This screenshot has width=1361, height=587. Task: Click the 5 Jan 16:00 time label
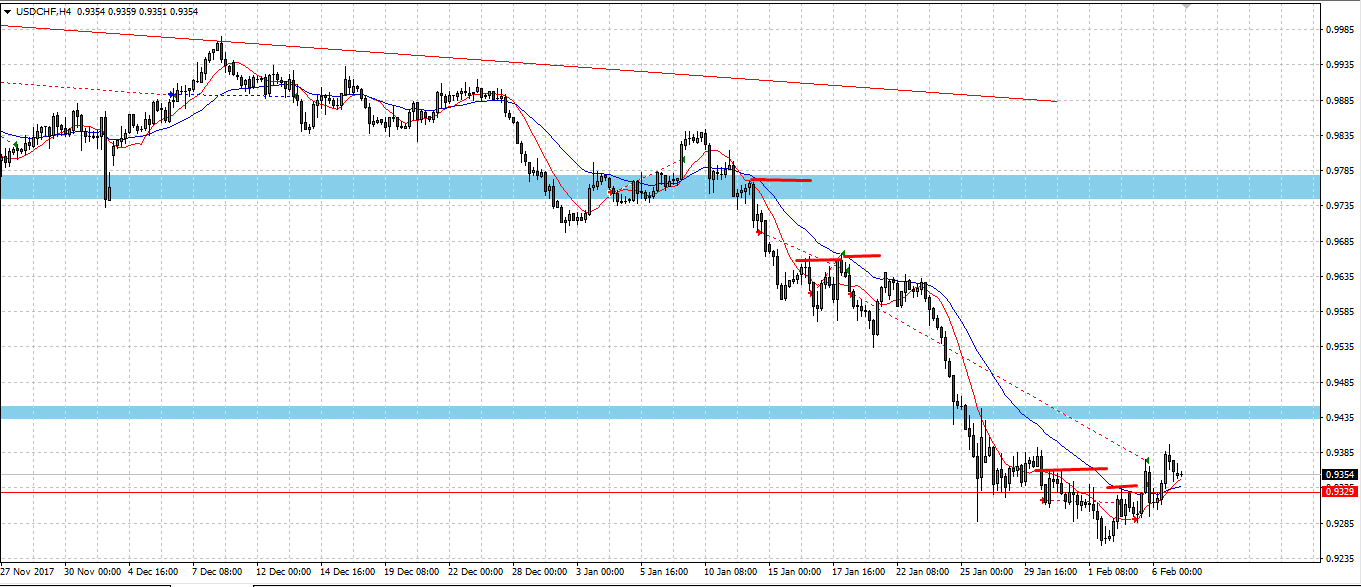point(665,572)
